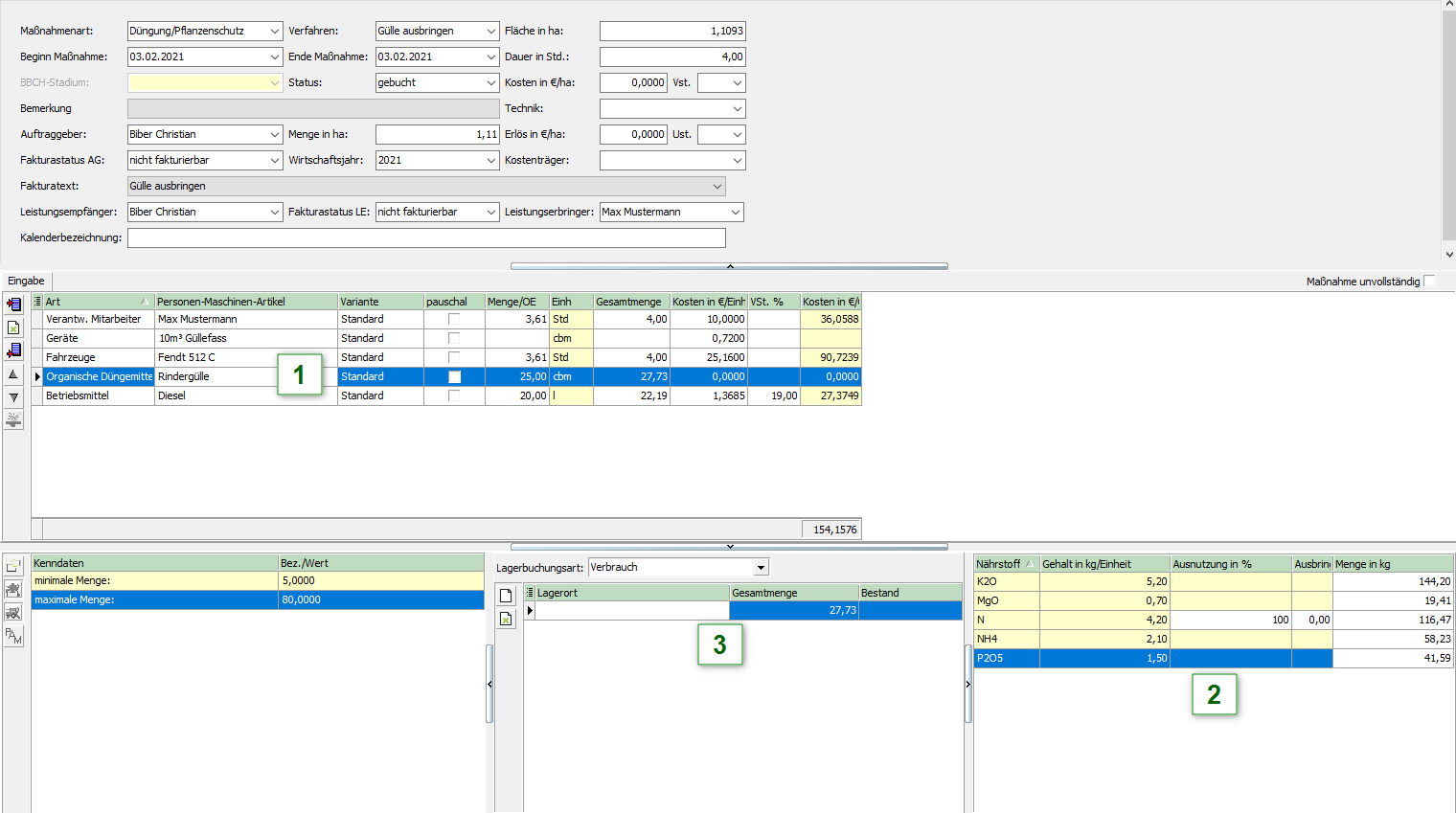Image resolution: width=1456 pixels, height=813 pixels.
Task: Click the topmost insert-row icon beside the Eingabe table
Action: tap(13, 305)
